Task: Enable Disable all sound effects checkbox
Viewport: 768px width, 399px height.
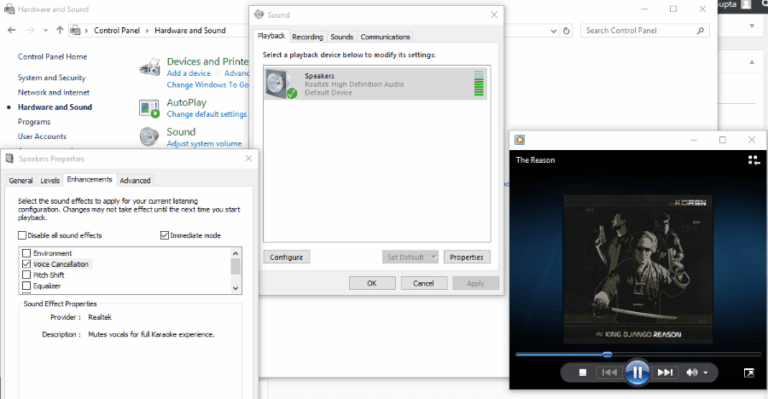Action: tap(22, 235)
